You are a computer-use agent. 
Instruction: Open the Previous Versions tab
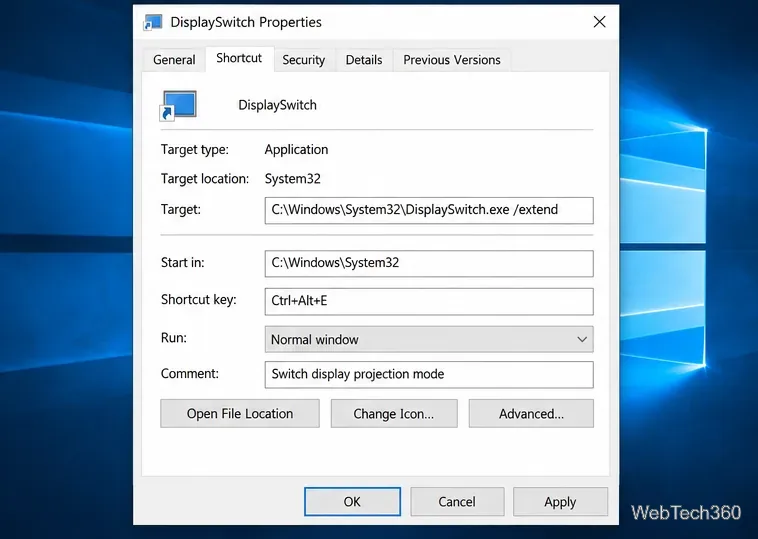point(452,60)
